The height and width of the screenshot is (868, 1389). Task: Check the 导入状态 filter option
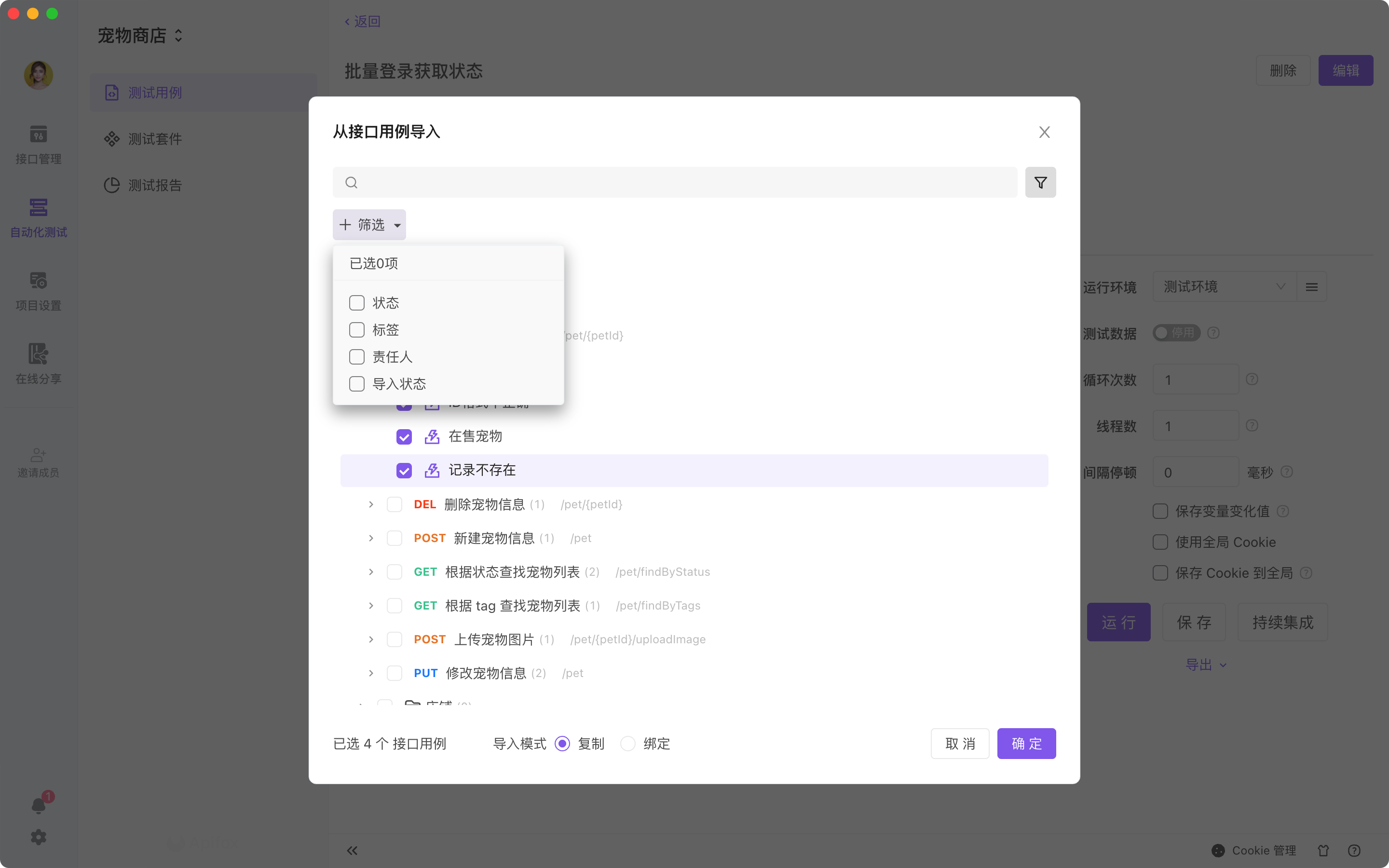point(357,383)
